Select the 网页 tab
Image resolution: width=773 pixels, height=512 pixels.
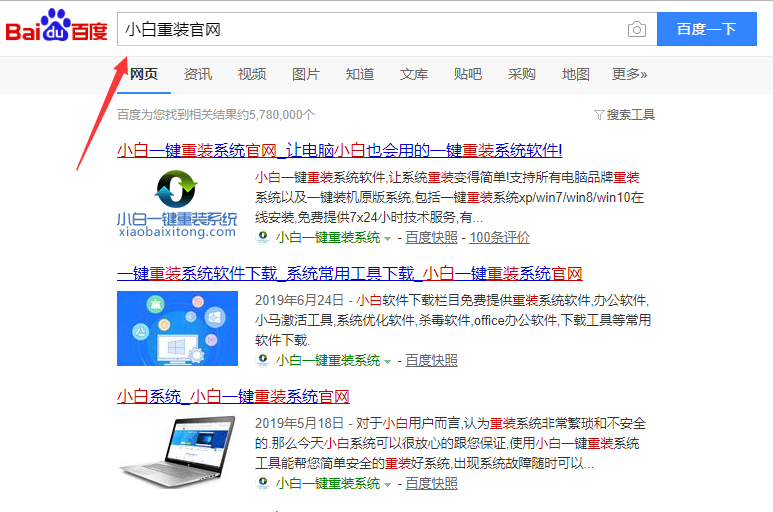tap(143, 74)
